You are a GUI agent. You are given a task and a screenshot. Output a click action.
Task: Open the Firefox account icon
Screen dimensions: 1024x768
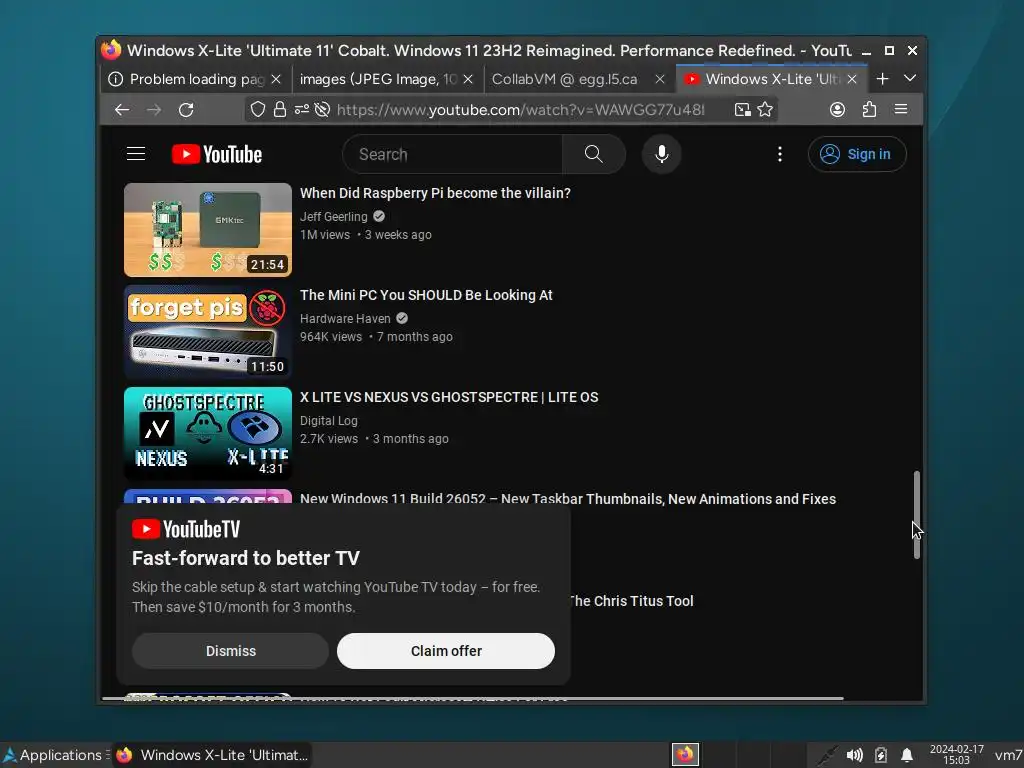(x=837, y=110)
